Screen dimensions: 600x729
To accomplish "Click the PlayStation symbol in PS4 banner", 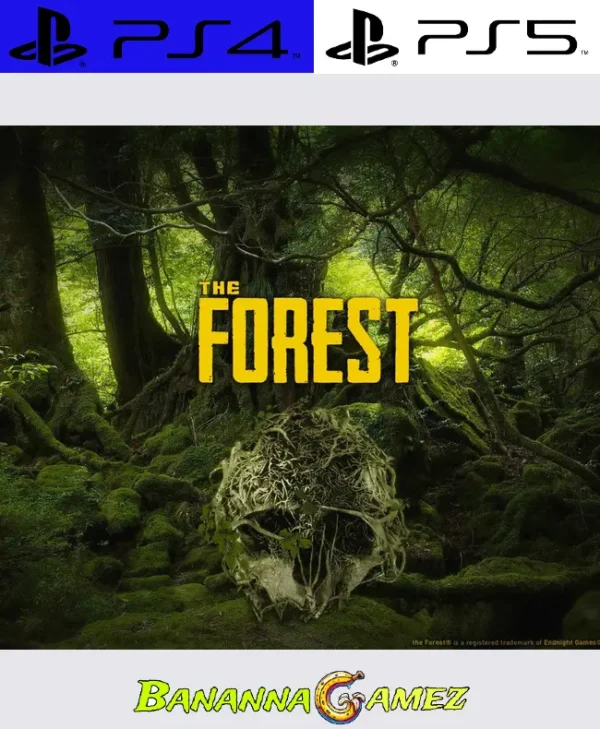I will click(47, 38).
